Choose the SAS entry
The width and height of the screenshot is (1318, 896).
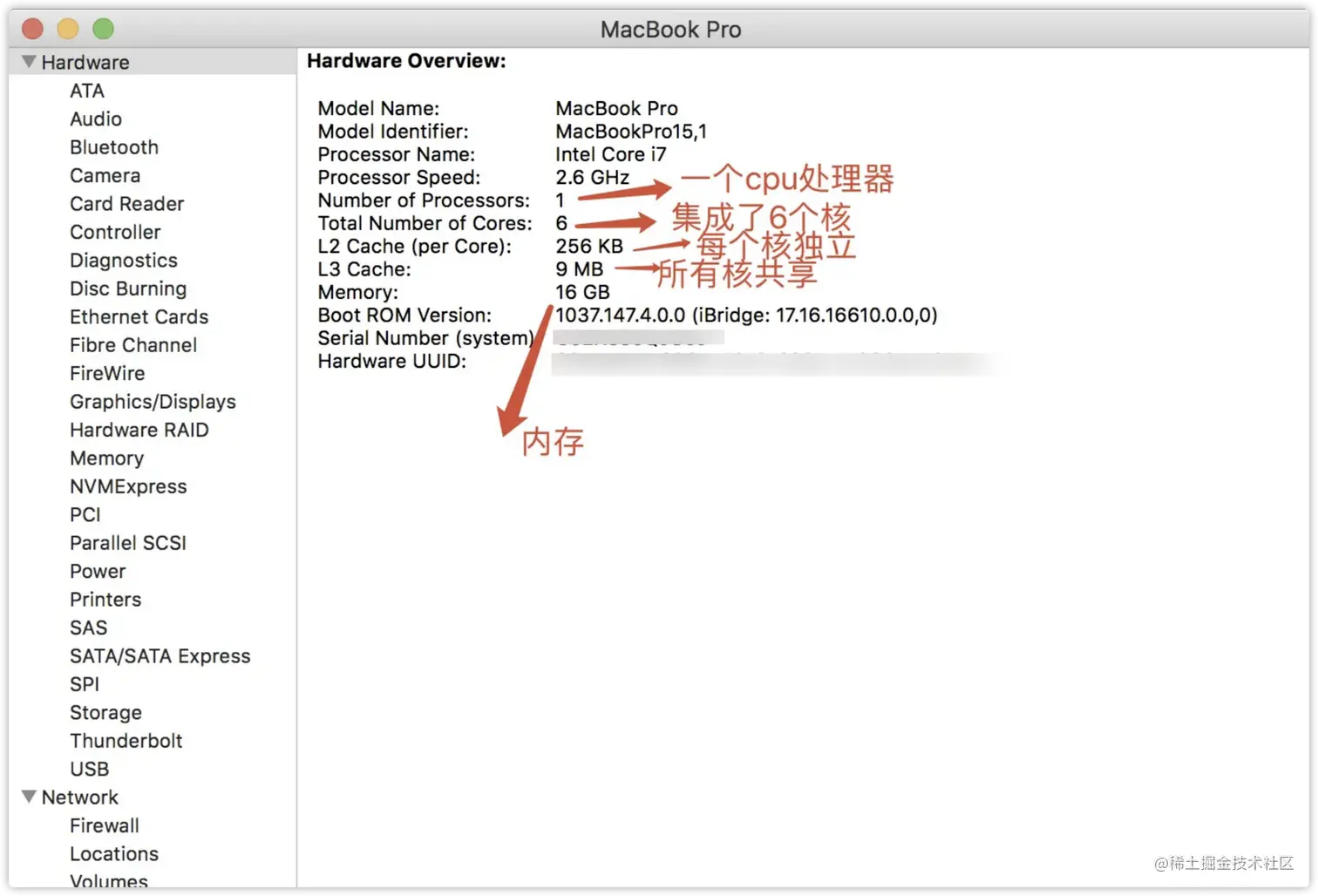click(89, 628)
